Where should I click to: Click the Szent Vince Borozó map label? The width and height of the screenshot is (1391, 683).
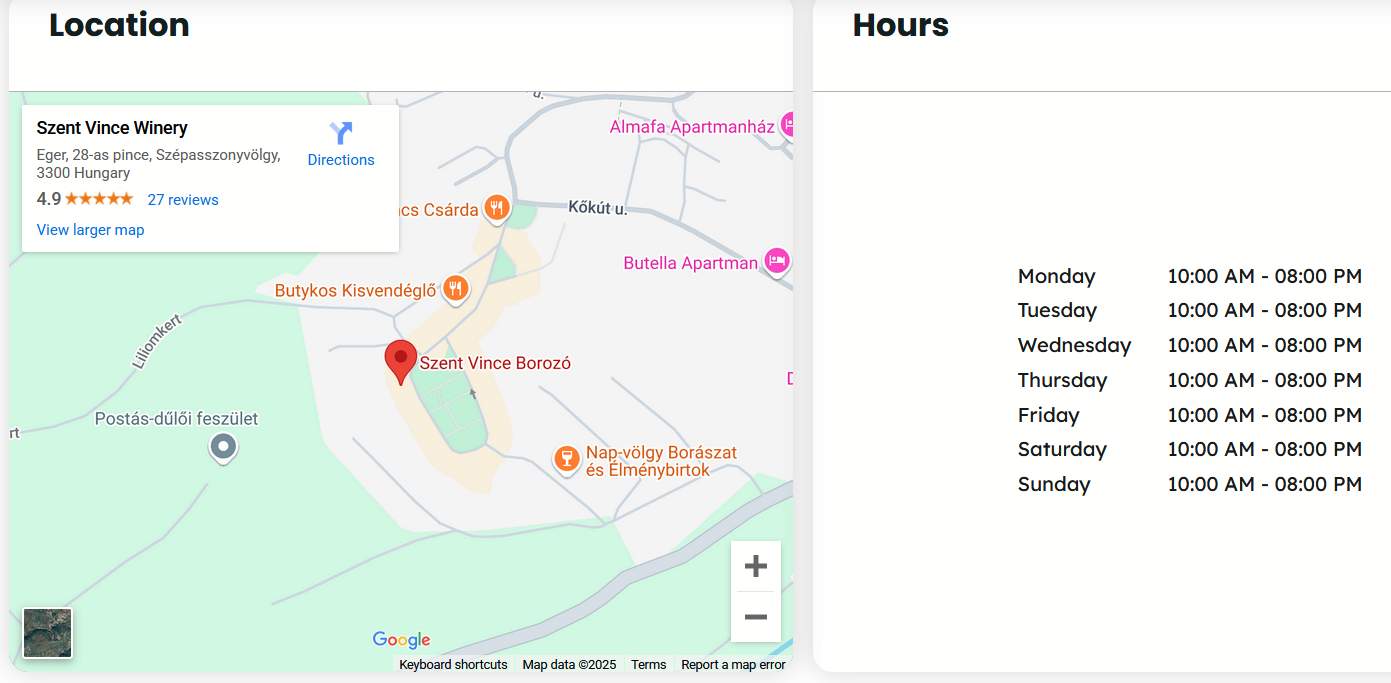click(495, 363)
